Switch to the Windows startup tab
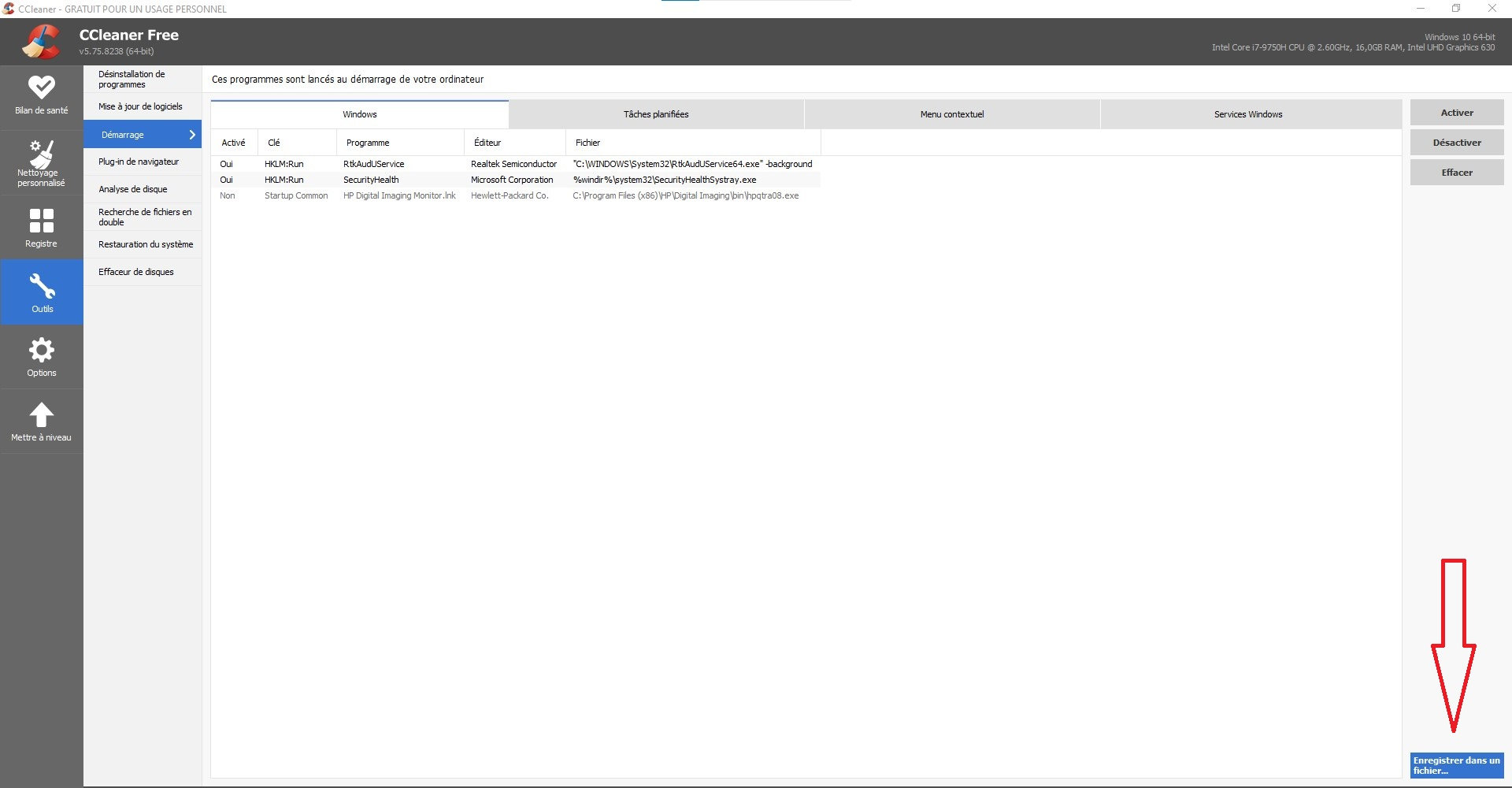 [360, 114]
